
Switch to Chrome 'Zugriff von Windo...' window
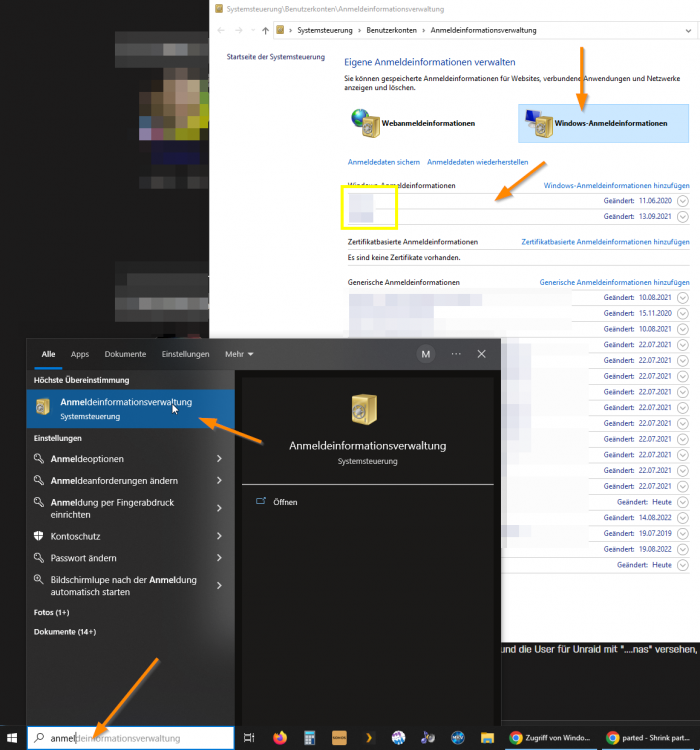[551, 738]
